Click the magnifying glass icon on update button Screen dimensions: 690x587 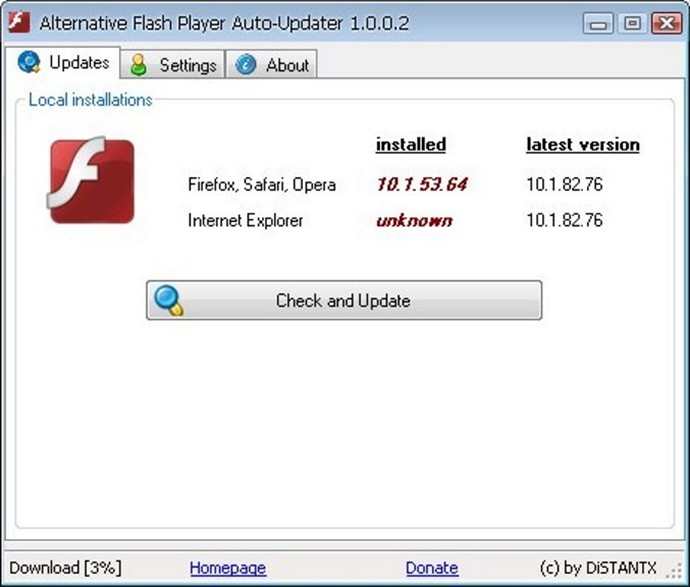169,301
